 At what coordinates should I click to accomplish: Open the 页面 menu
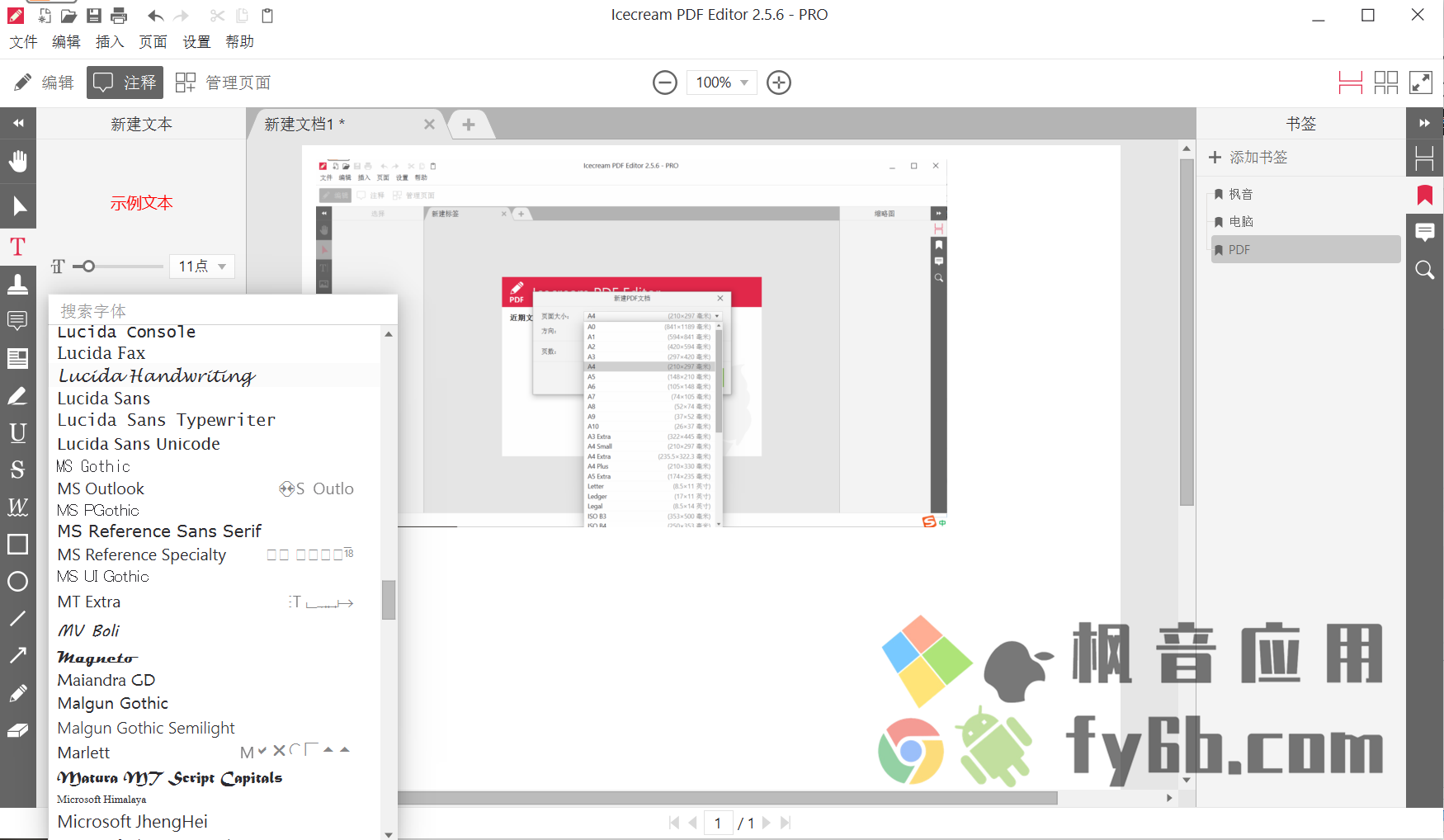pyautogui.click(x=153, y=42)
